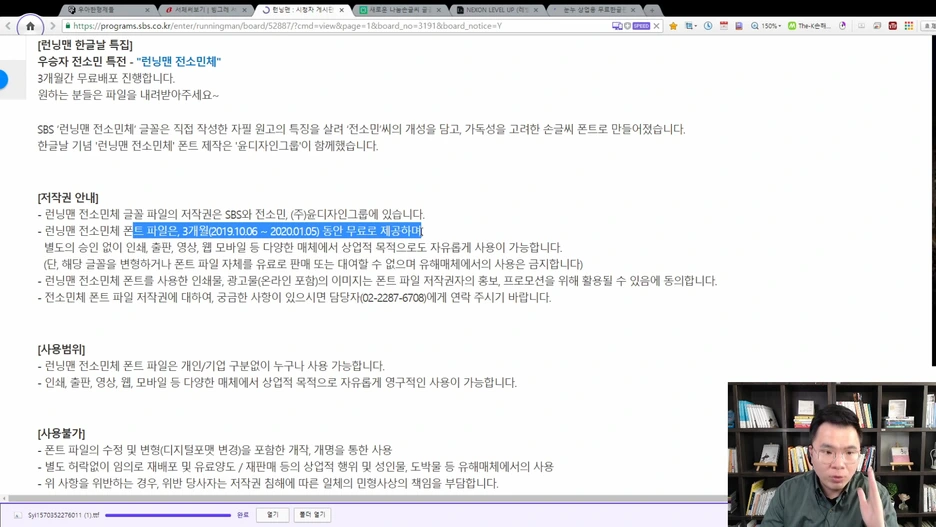This screenshot has height=527, width=936.
Task: Open the screen capture tool dropdown
Action: point(691,26)
